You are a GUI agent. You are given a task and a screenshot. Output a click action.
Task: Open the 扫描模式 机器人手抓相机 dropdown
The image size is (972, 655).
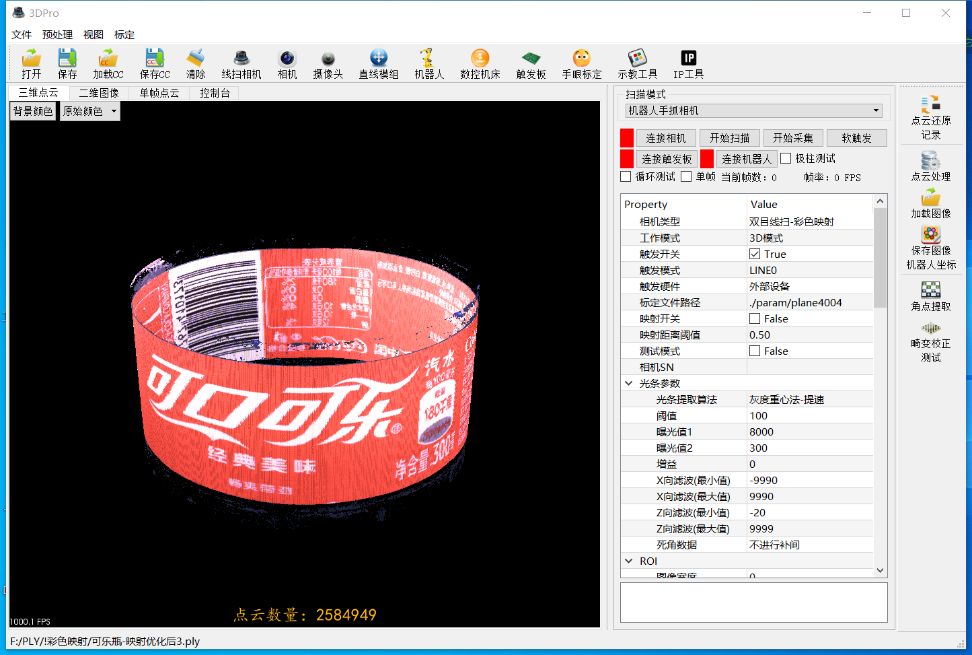(x=753, y=110)
